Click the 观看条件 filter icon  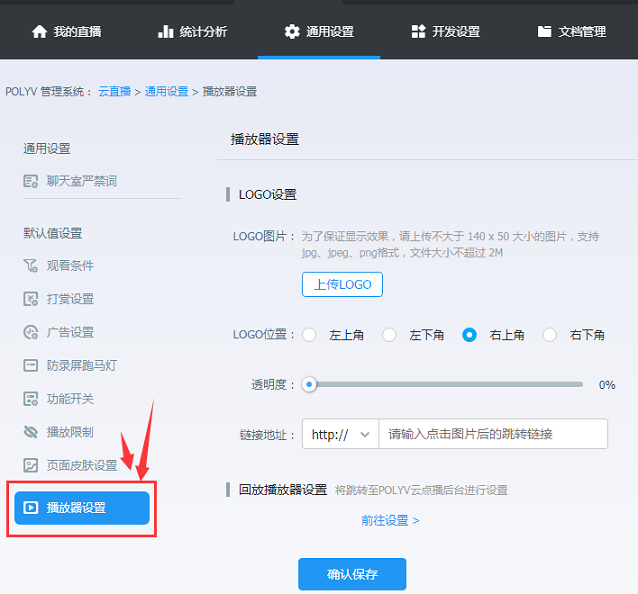(x=31, y=266)
